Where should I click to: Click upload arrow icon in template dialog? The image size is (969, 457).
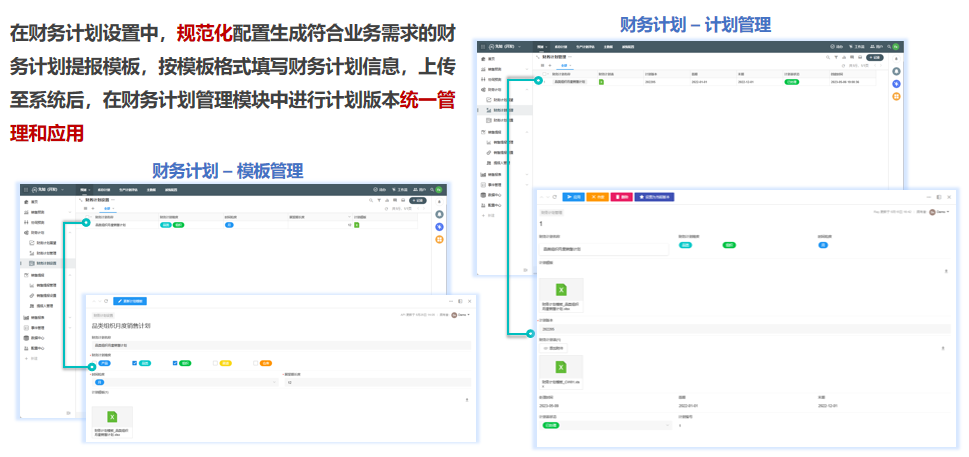pyautogui.click(x=467, y=400)
